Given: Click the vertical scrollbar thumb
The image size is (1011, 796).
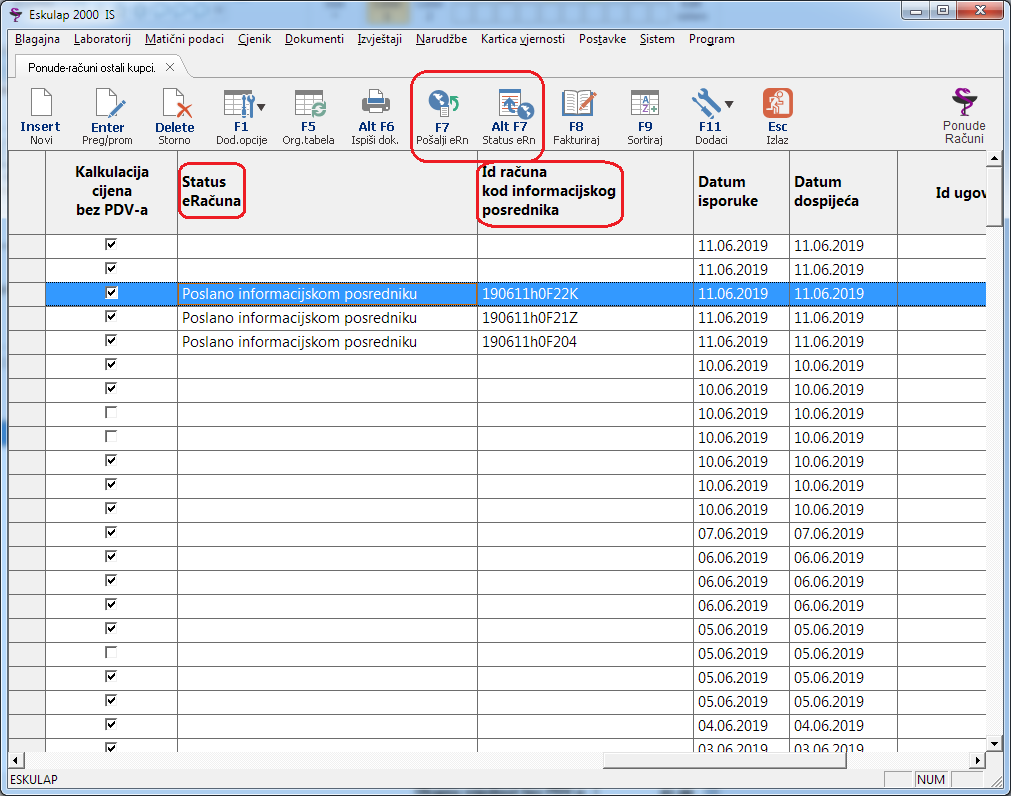Looking at the screenshot, I should 994,196.
